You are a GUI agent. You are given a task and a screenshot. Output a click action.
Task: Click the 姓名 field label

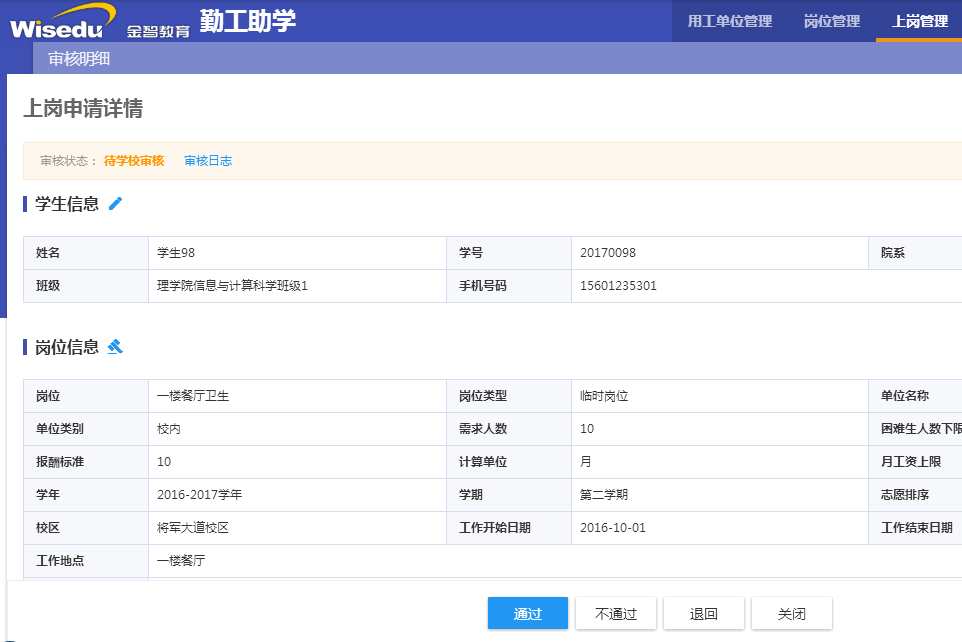48,253
